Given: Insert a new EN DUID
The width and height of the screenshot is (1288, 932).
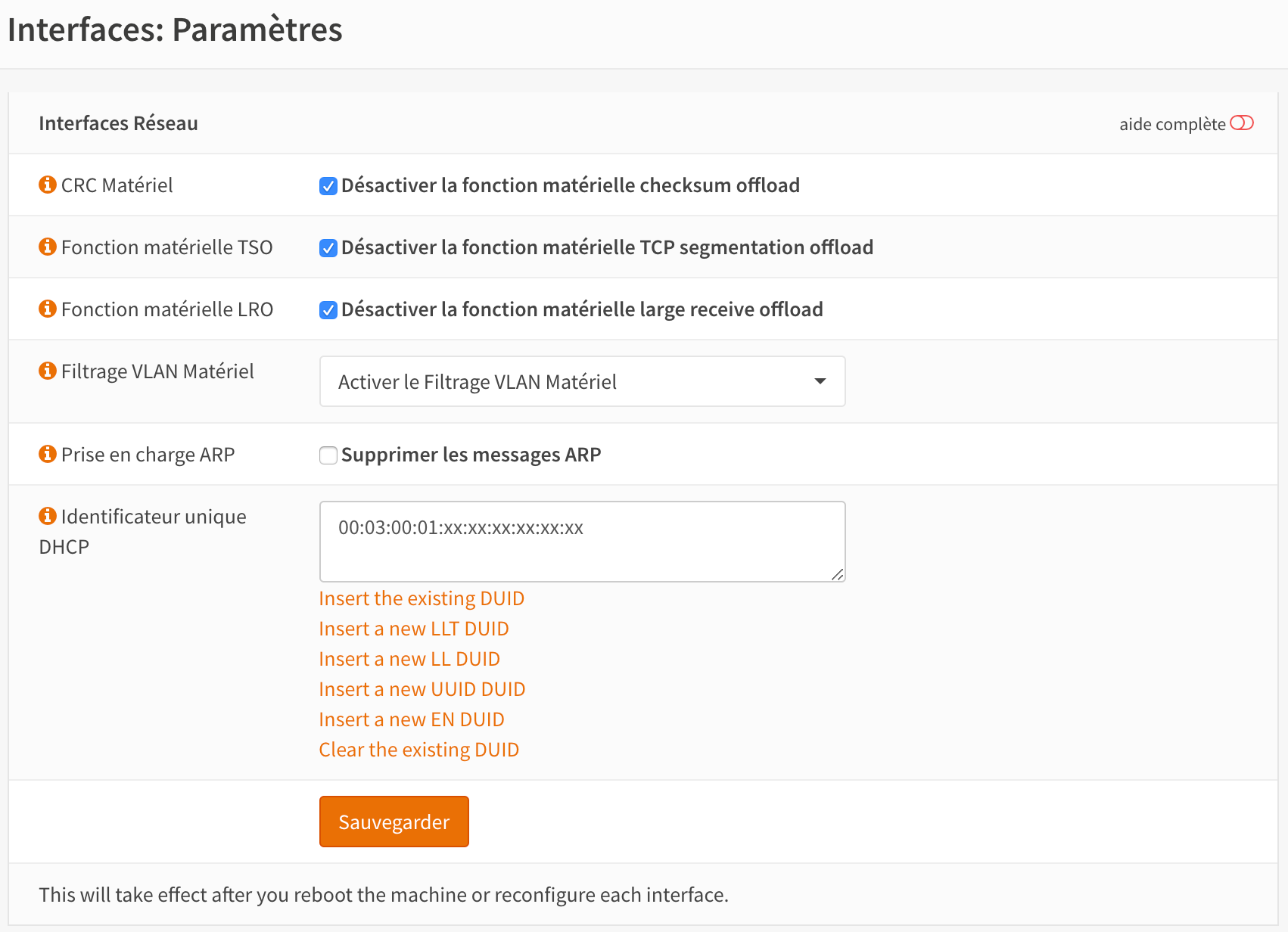Looking at the screenshot, I should click(x=412, y=719).
